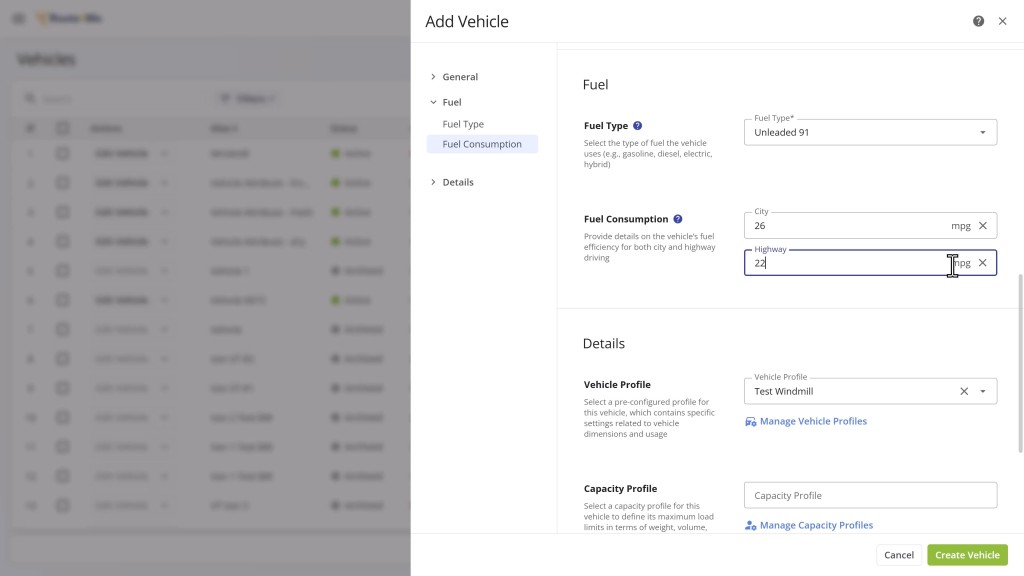This screenshot has height=576, width=1024.
Task: Close the Add Vehicle panel
Action: pos(1002,21)
